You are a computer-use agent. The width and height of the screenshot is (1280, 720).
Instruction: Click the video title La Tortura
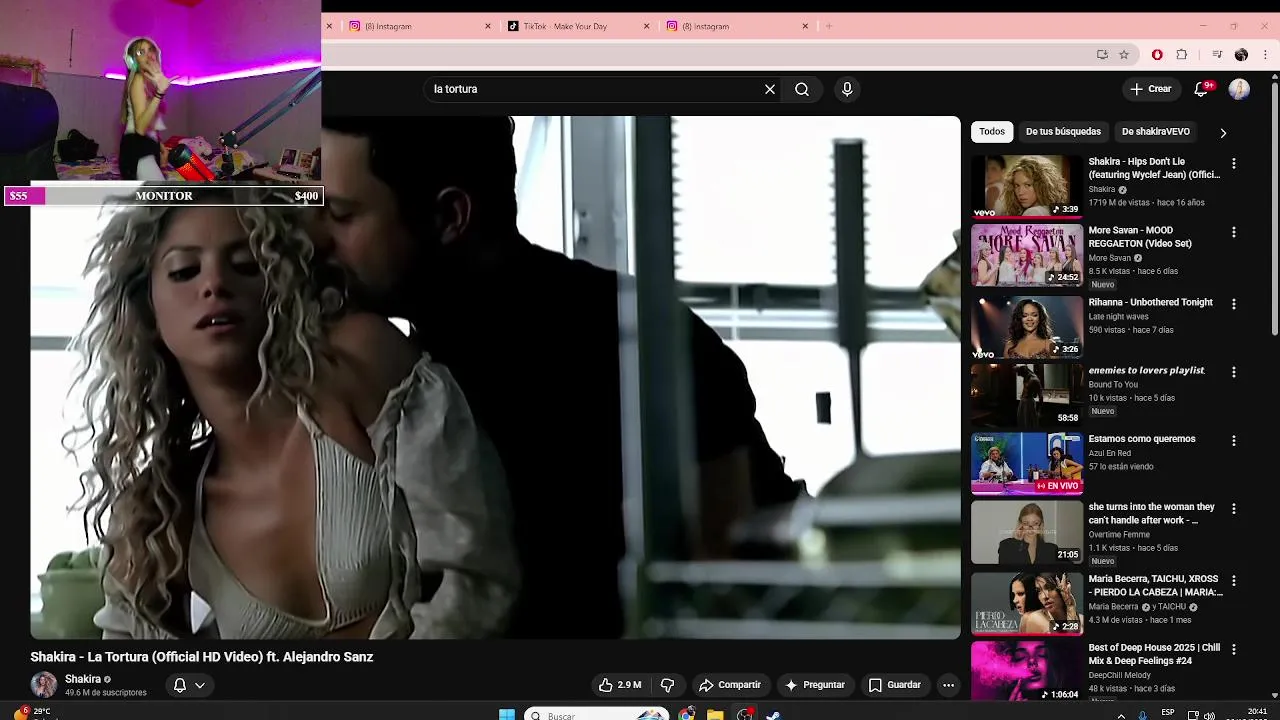coord(201,657)
